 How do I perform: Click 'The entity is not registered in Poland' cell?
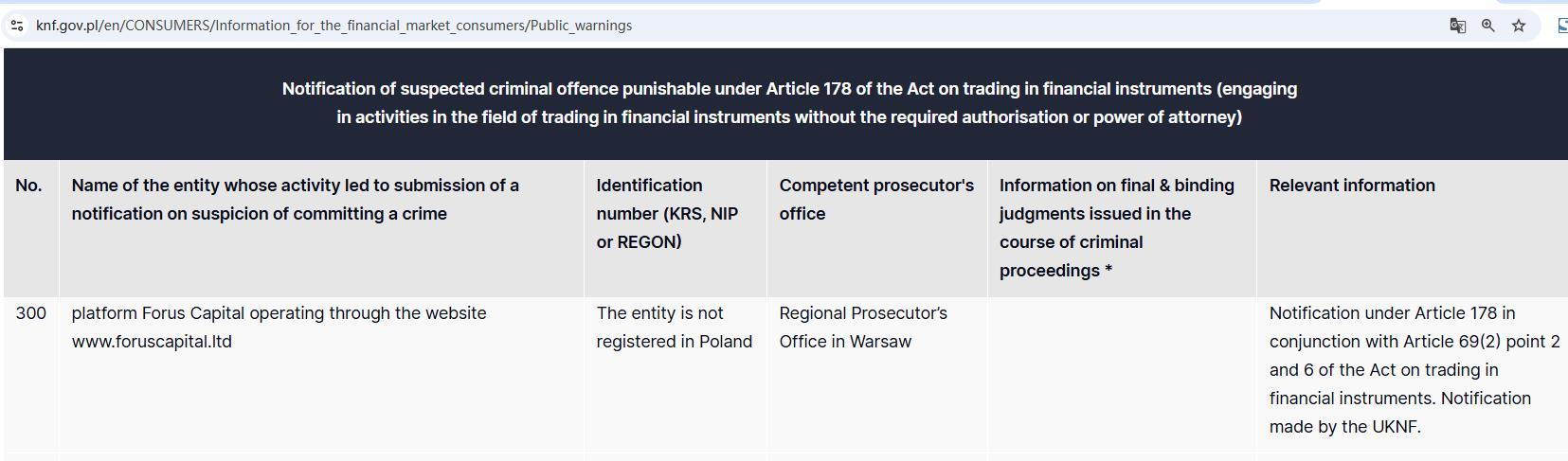pos(674,328)
